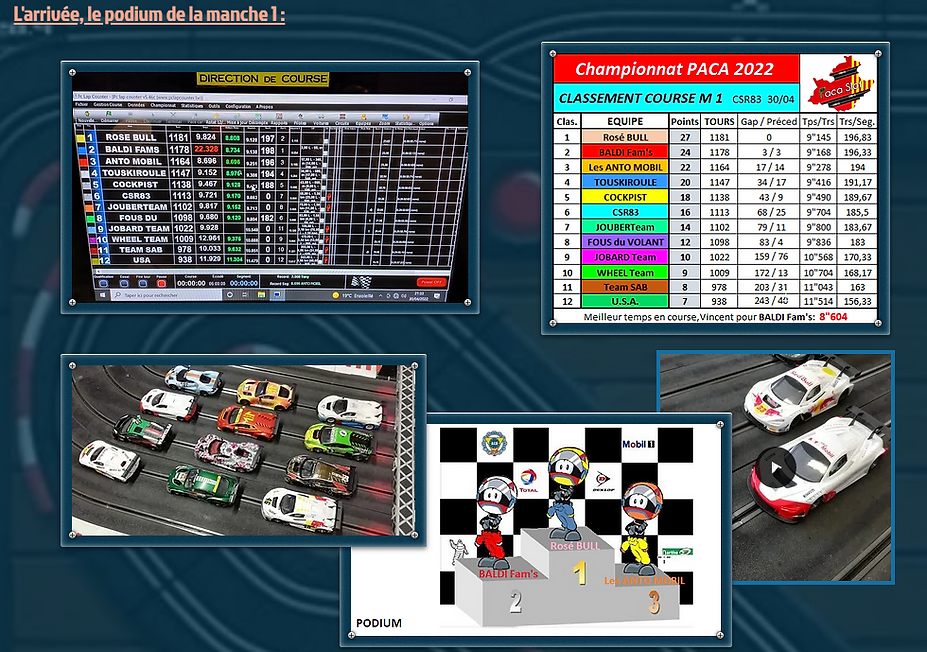927x652 pixels.
Task: Click the DIRECTION DE COURSE yellow label
Action: point(263,79)
